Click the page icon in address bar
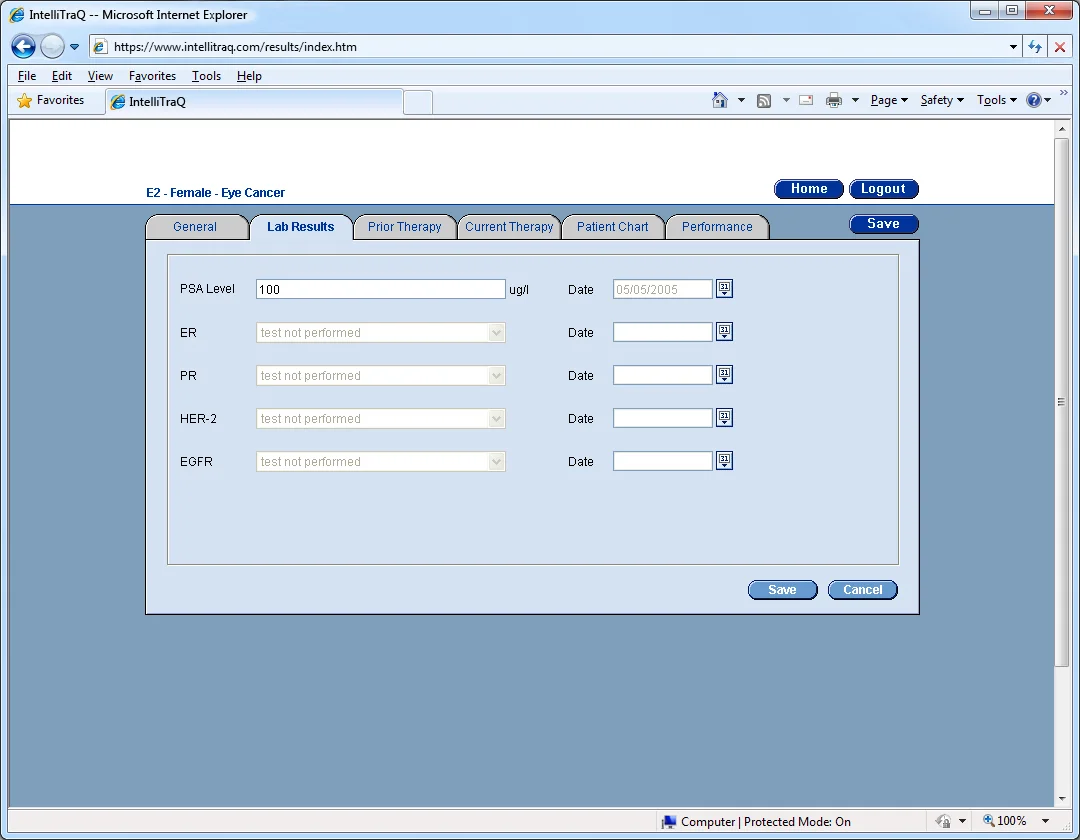This screenshot has height=840, width=1080. pos(101,47)
